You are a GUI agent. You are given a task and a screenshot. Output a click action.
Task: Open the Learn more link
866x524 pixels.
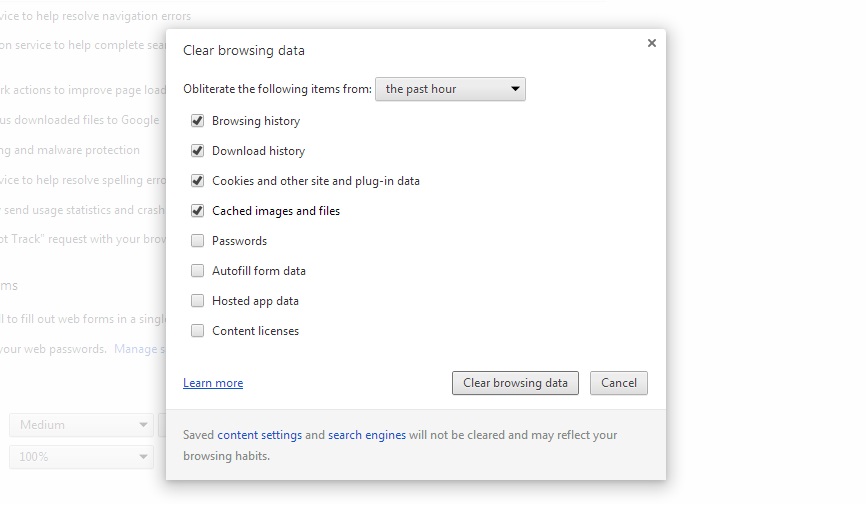(x=213, y=383)
